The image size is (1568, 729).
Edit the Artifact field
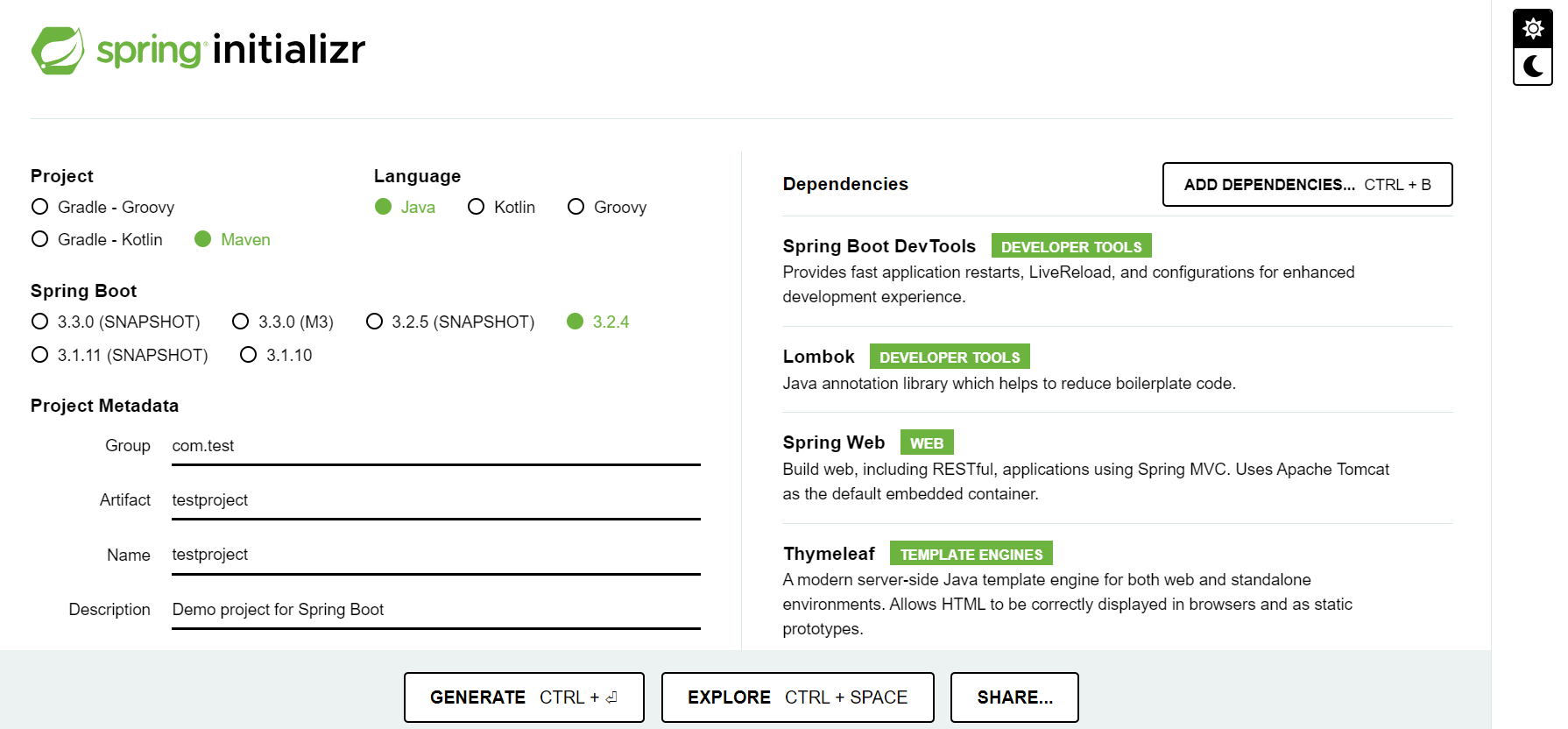pos(436,500)
